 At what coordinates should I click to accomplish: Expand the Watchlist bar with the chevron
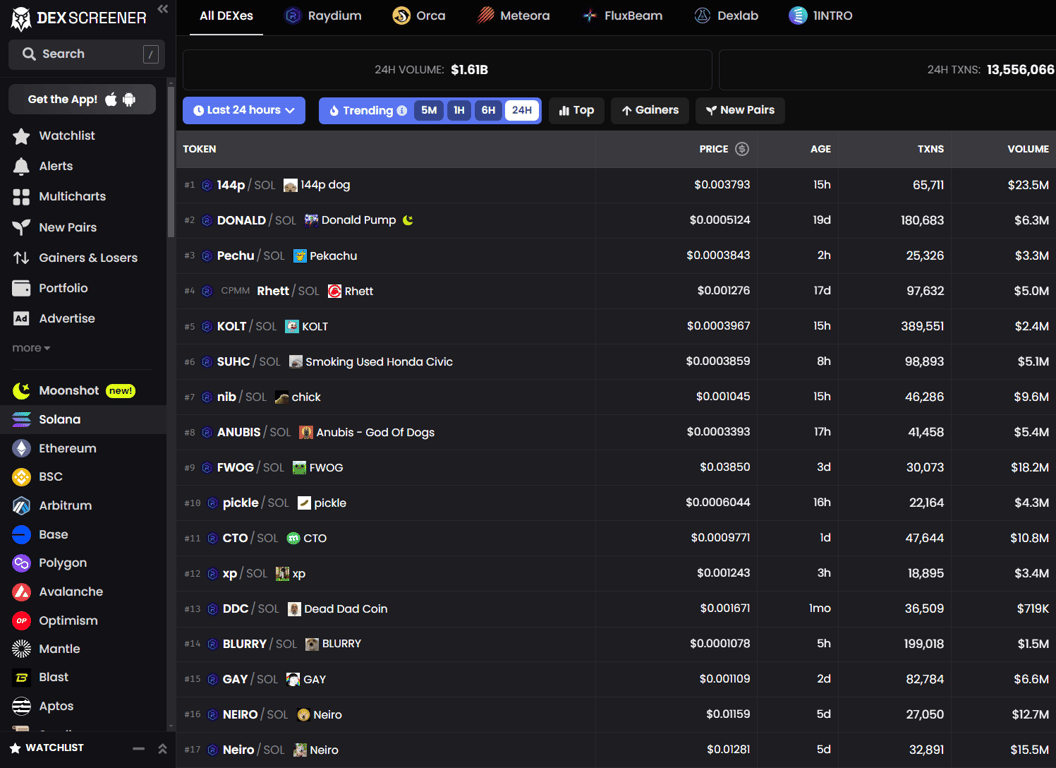[162, 747]
